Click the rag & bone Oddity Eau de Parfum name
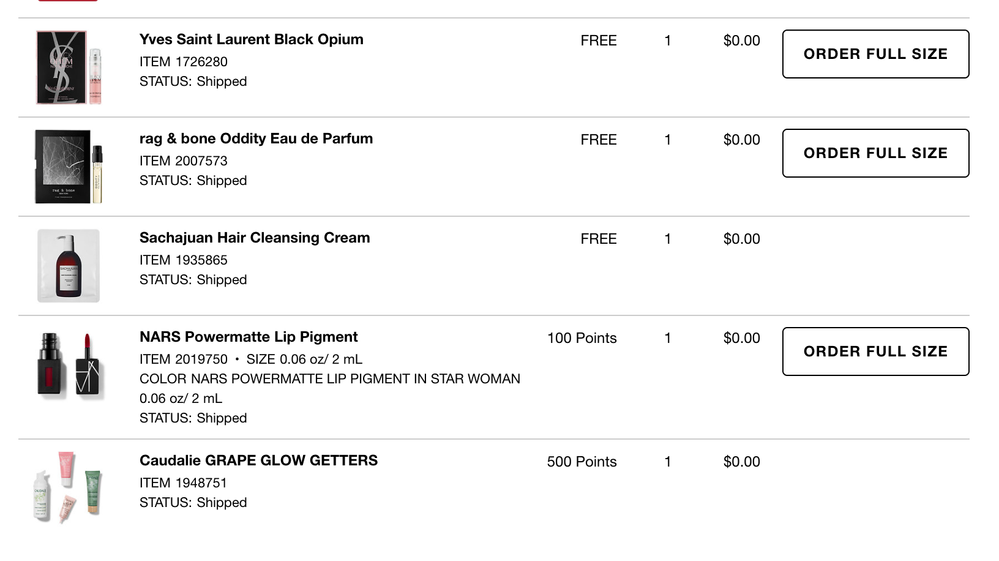999x561 pixels. (256, 139)
